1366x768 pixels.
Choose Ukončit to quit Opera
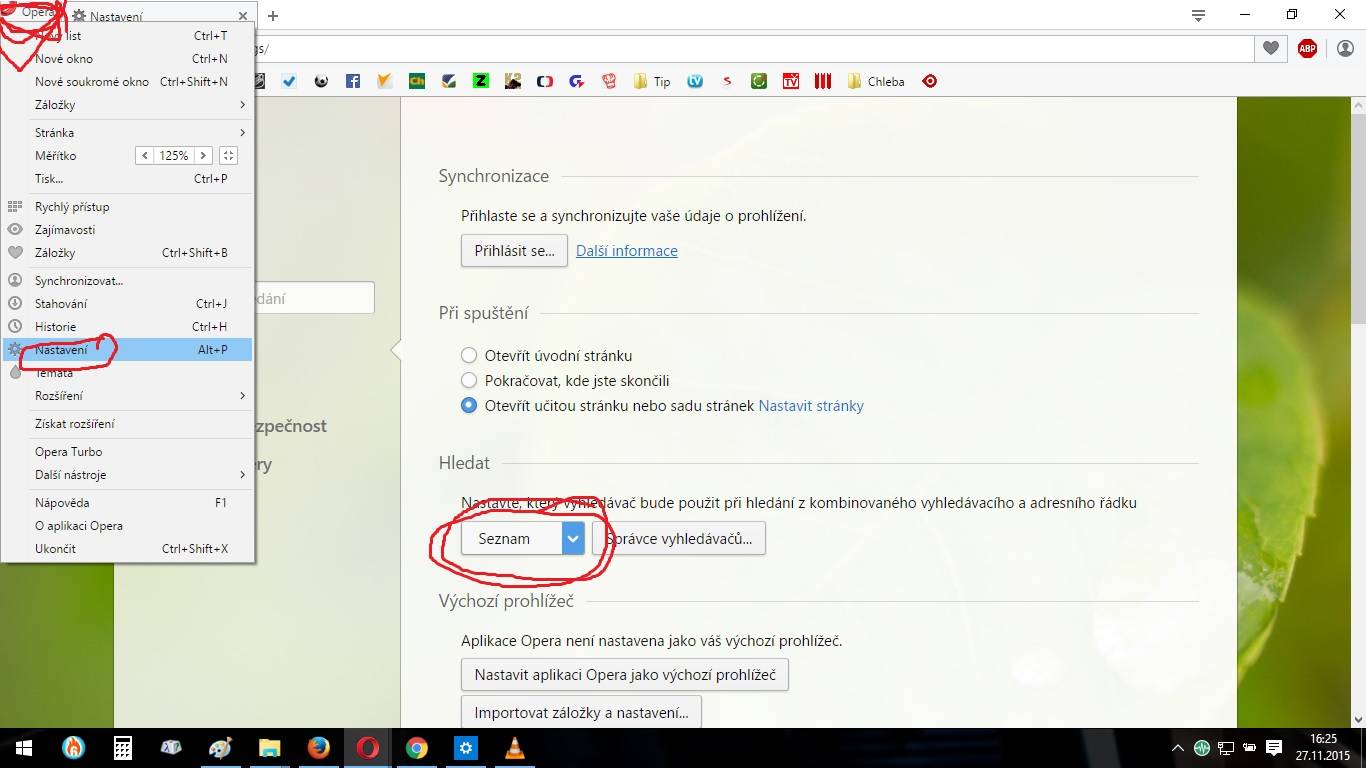click(x=127, y=549)
